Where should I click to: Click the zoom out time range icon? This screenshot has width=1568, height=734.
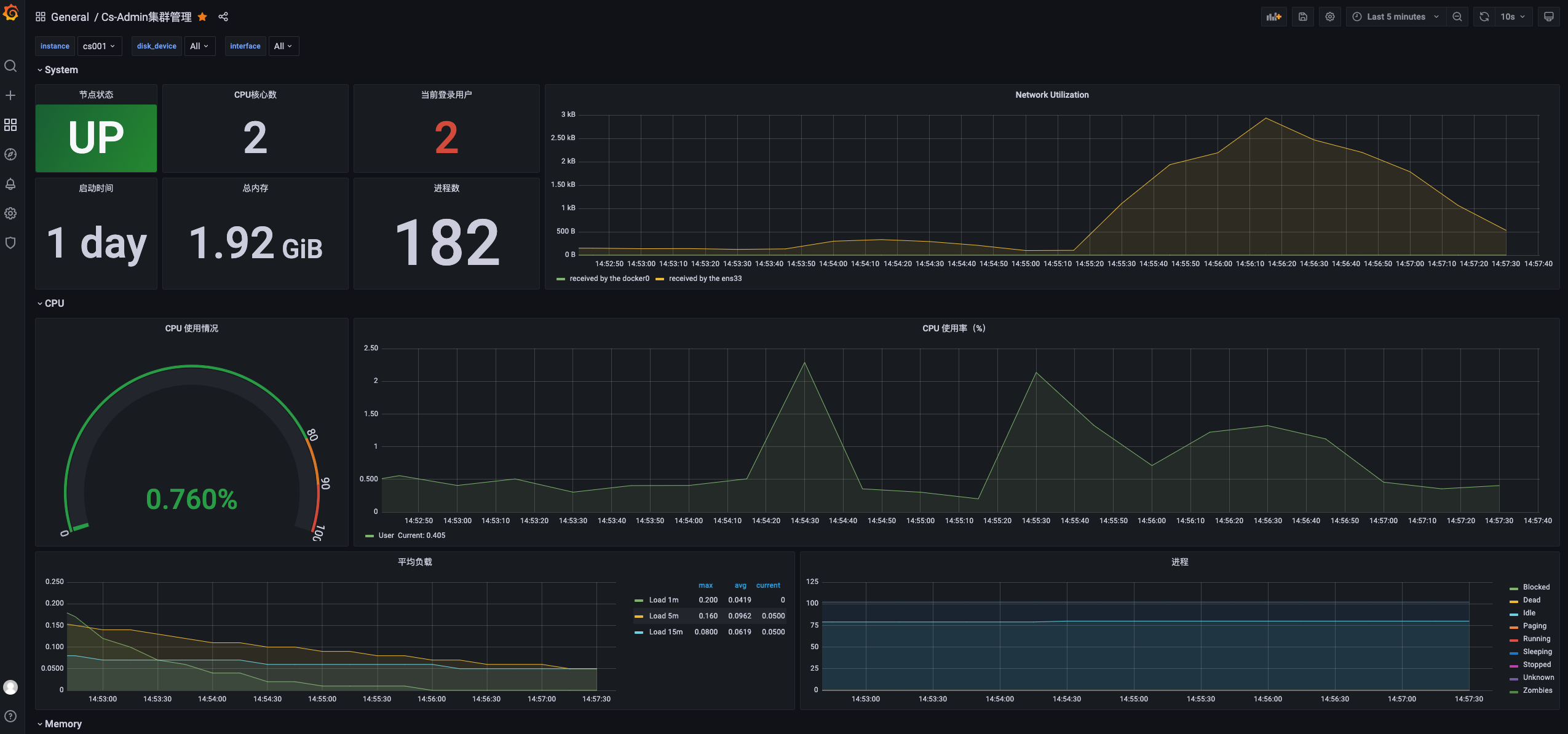[x=1457, y=17]
